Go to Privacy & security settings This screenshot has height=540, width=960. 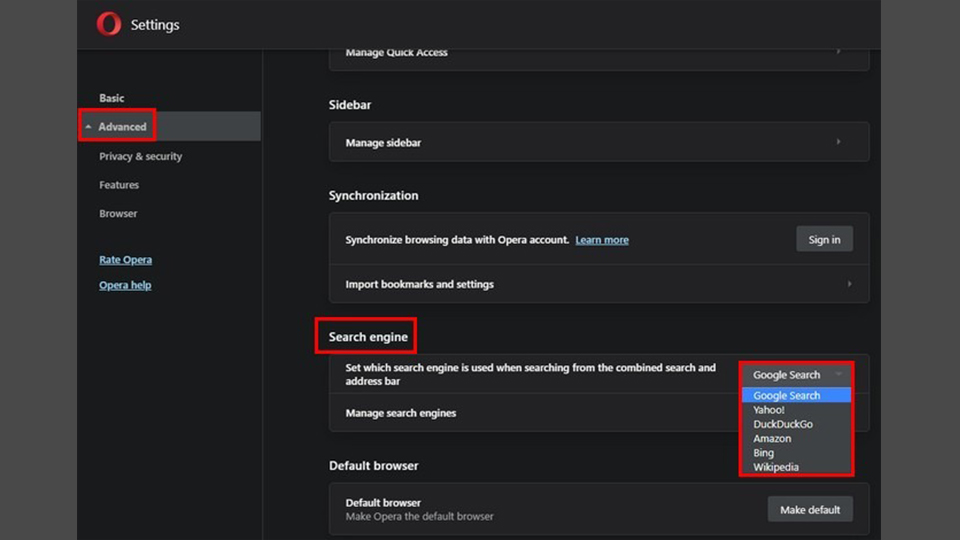[x=141, y=156]
